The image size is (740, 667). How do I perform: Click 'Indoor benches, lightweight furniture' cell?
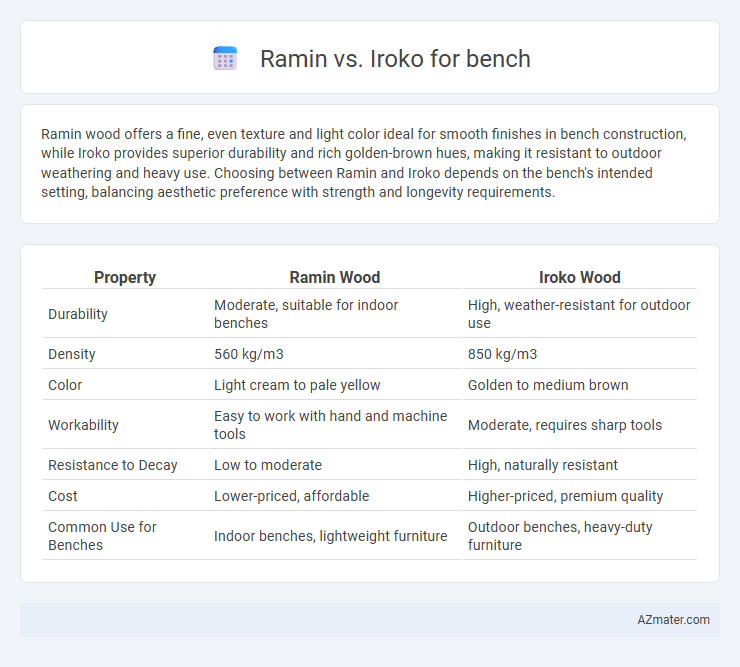coord(334,536)
